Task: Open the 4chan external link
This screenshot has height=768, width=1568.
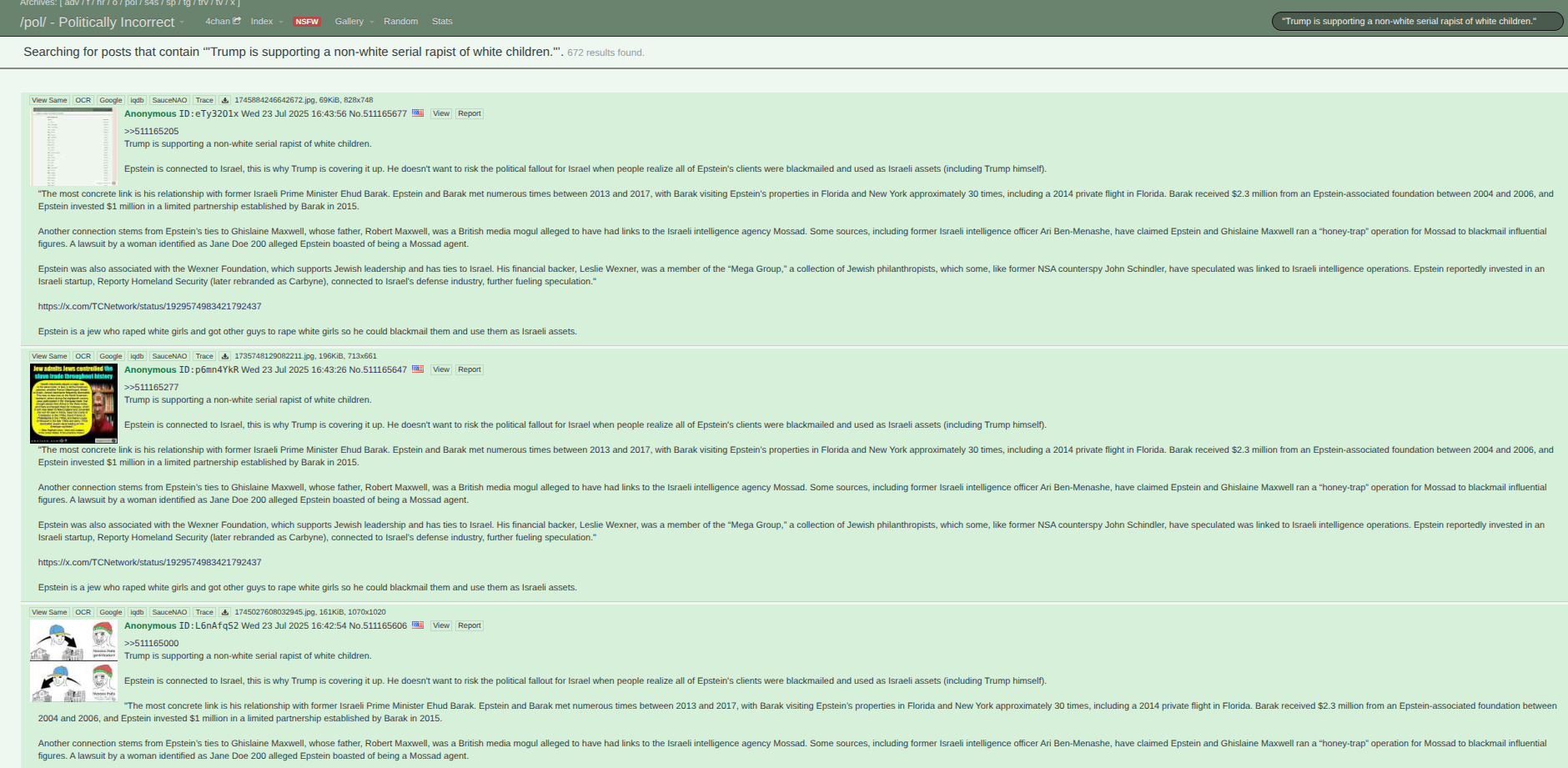Action: pos(223,22)
